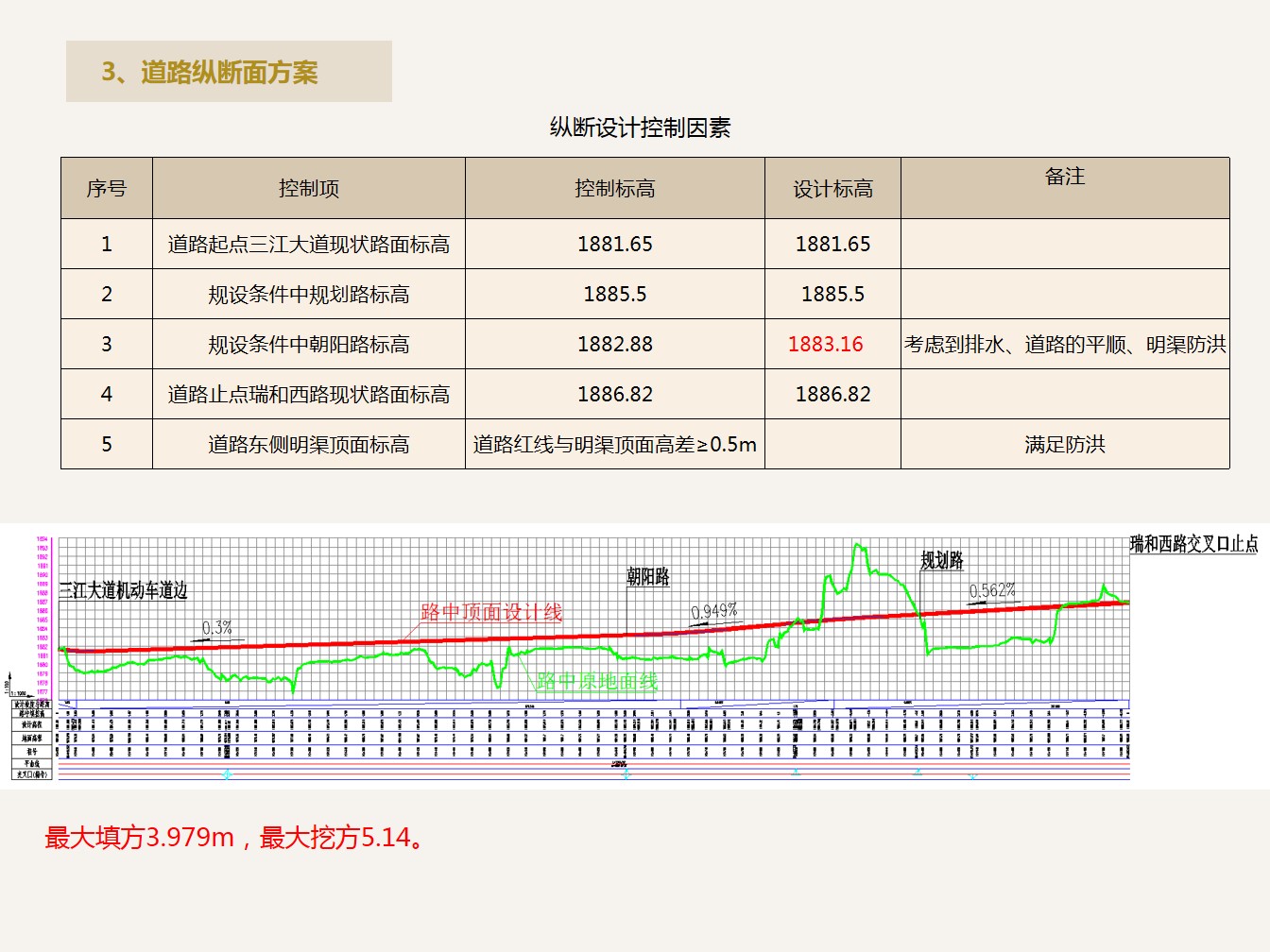Click the 瑞和西路交叉口止点 label

pyautogui.click(x=1193, y=544)
